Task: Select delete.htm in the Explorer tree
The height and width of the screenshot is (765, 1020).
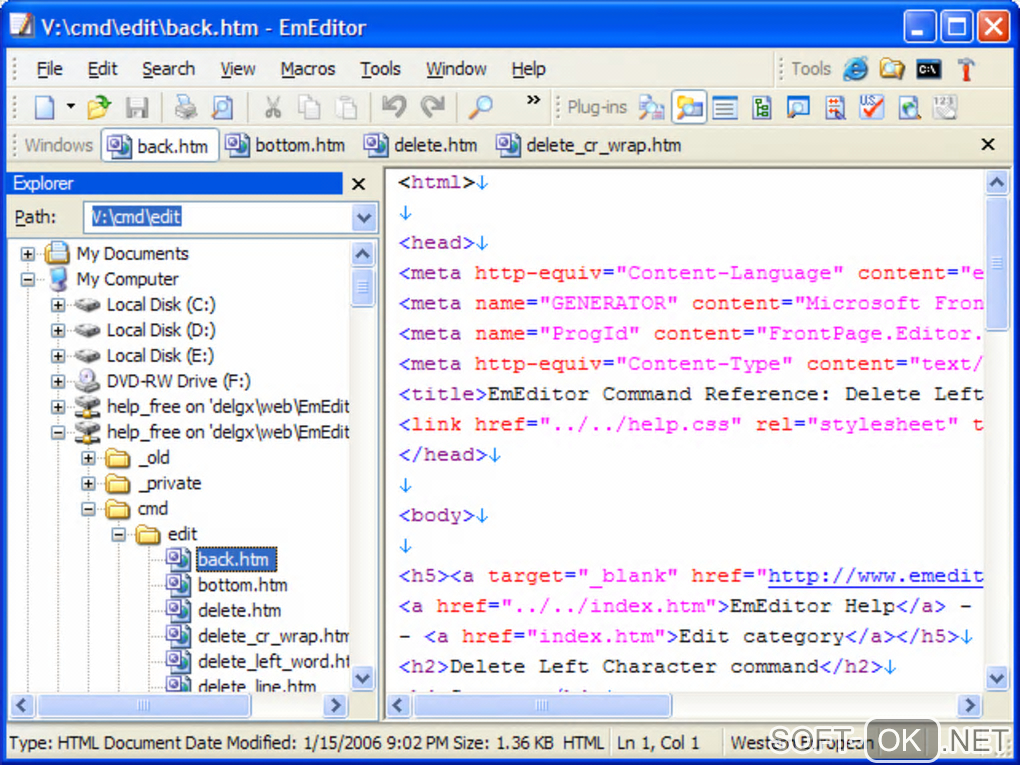Action: 239,610
